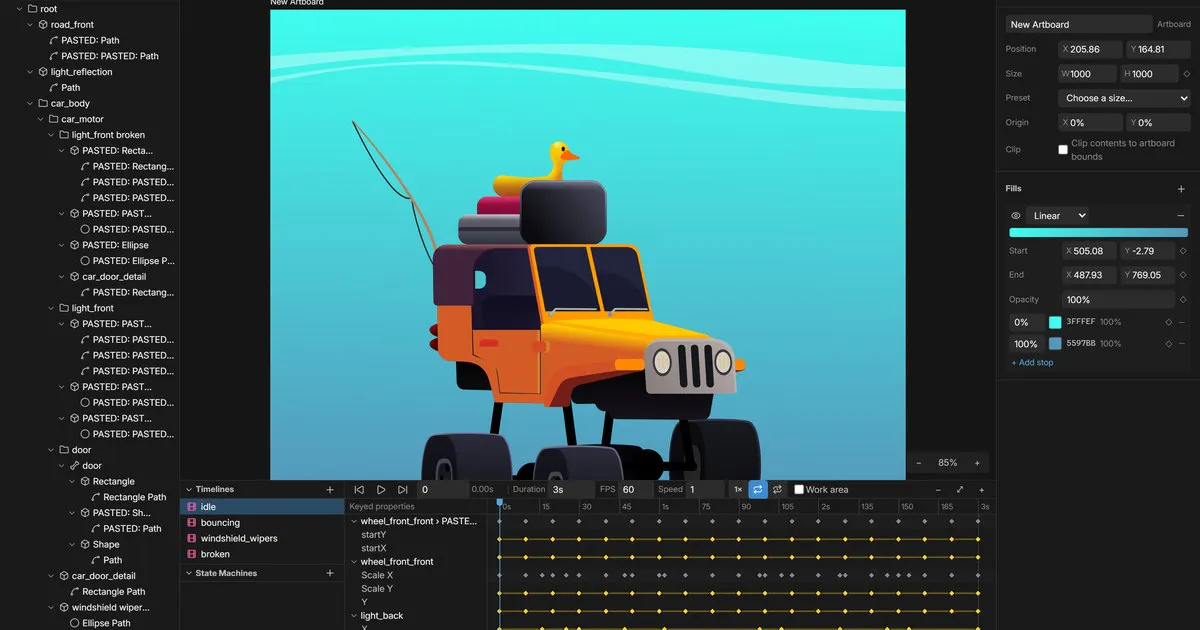Add a new timeline with plus icon
This screenshot has width=1200, height=630.
point(330,490)
